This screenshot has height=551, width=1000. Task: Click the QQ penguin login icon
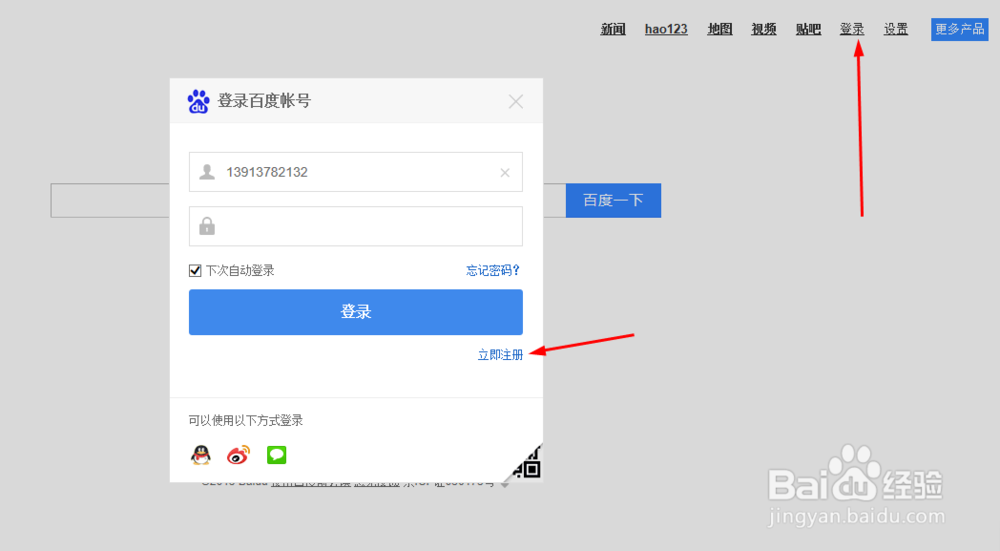pyautogui.click(x=201, y=455)
